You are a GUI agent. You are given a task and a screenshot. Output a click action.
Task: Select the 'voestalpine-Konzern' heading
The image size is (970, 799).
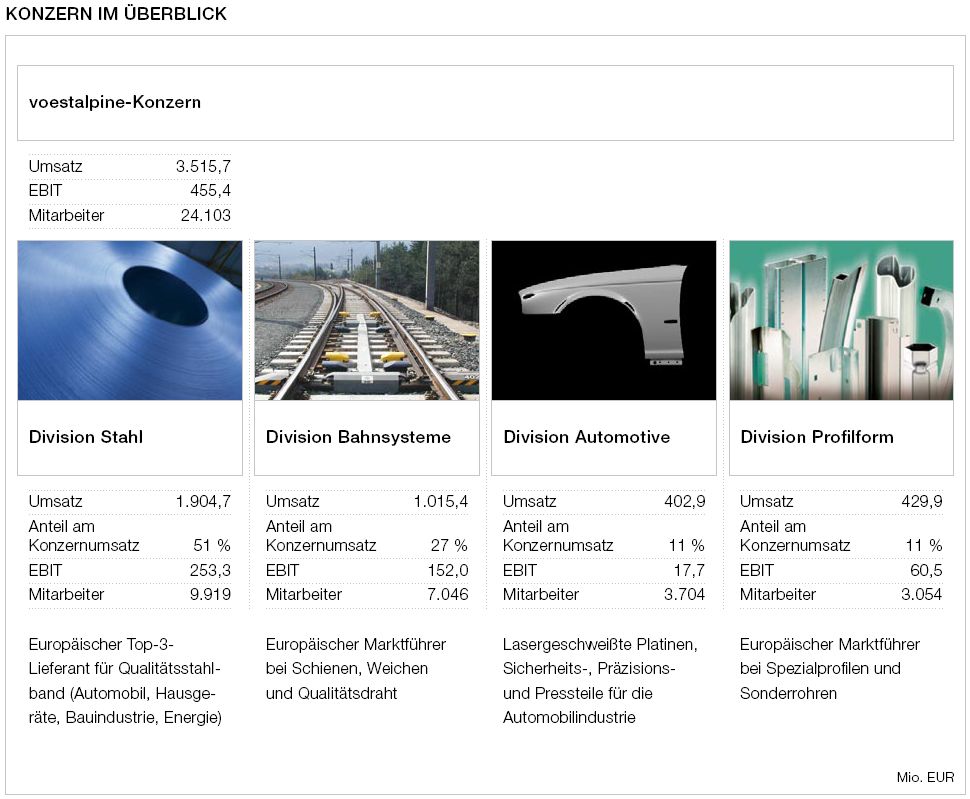click(x=115, y=102)
